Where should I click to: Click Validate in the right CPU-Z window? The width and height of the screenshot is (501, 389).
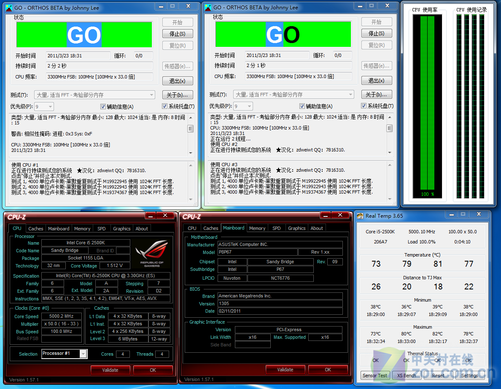285,370
